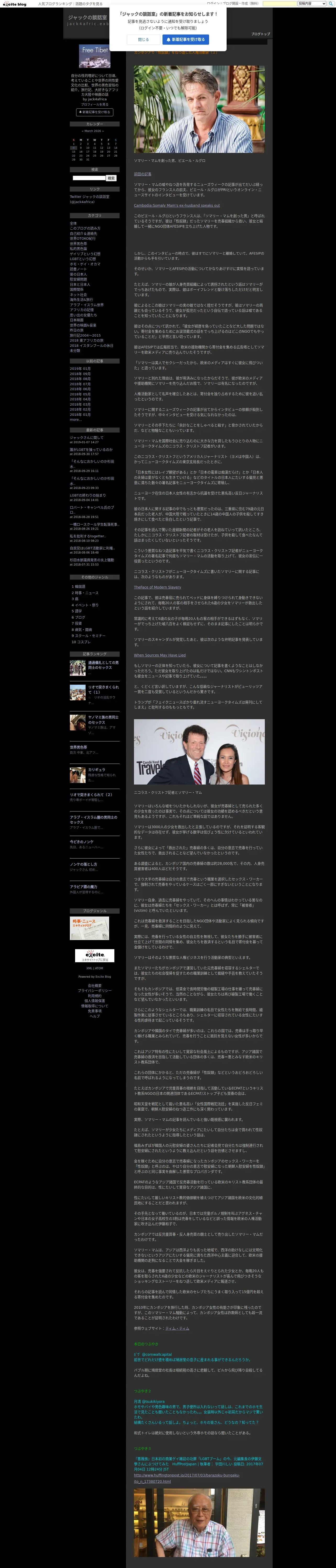The image size is (336, 1568).
Task: Open 人気ブログランキング in the header
Action: point(55,4)
